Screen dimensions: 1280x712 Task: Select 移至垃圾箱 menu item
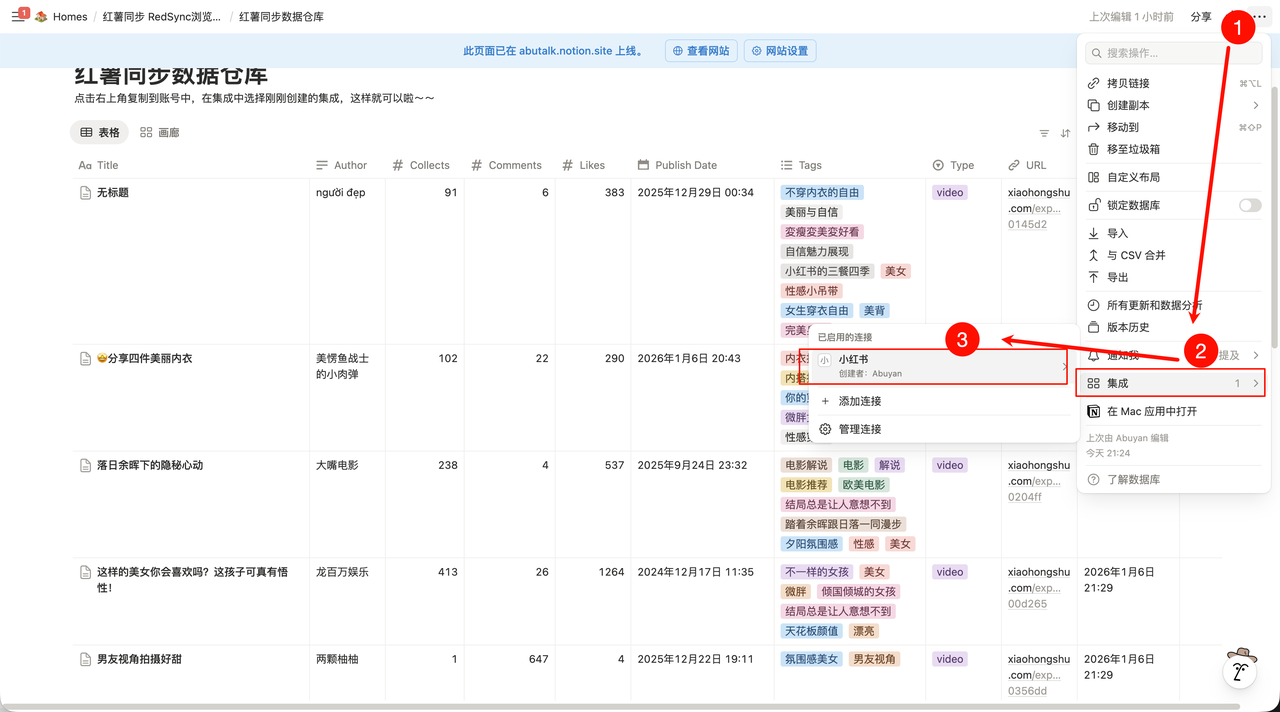1133,149
